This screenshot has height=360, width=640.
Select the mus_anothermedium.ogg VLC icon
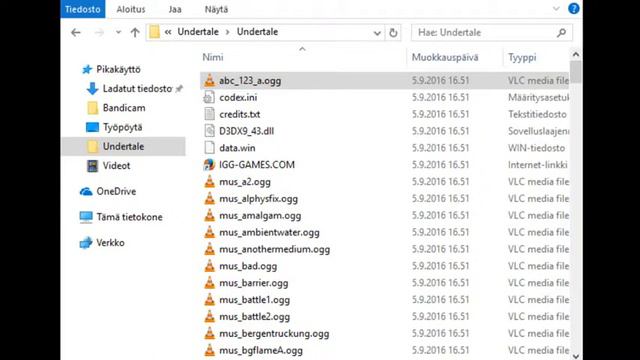[209, 249]
